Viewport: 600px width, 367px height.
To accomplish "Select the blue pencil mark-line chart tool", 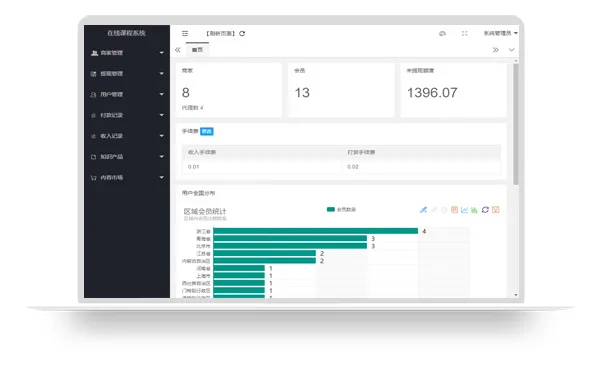I will point(423,210).
